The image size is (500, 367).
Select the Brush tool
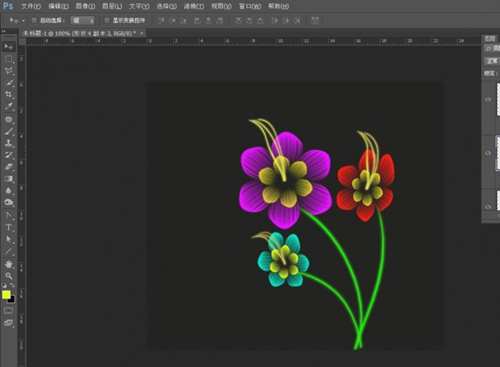pyautogui.click(x=8, y=131)
